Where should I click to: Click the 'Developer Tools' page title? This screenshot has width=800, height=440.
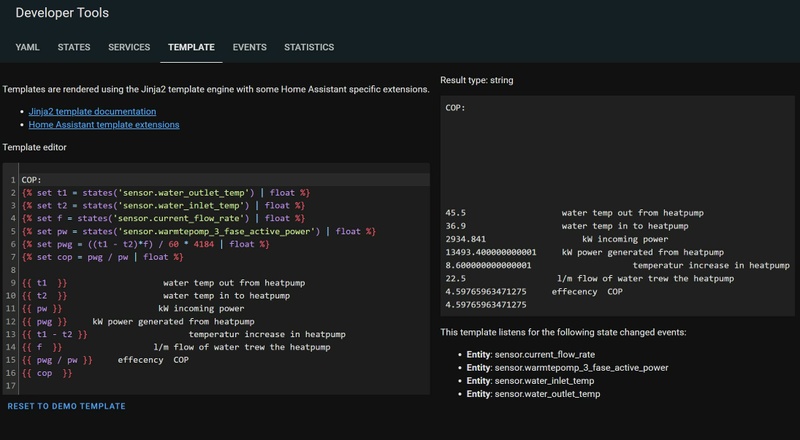63,14
